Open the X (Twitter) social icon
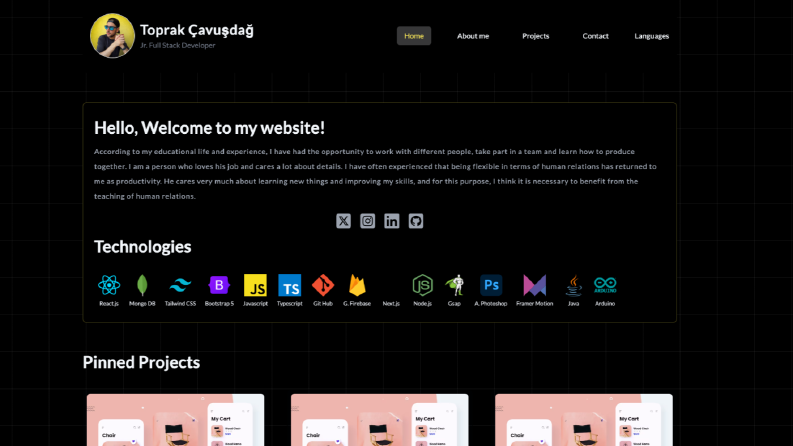 (x=343, y=221)
